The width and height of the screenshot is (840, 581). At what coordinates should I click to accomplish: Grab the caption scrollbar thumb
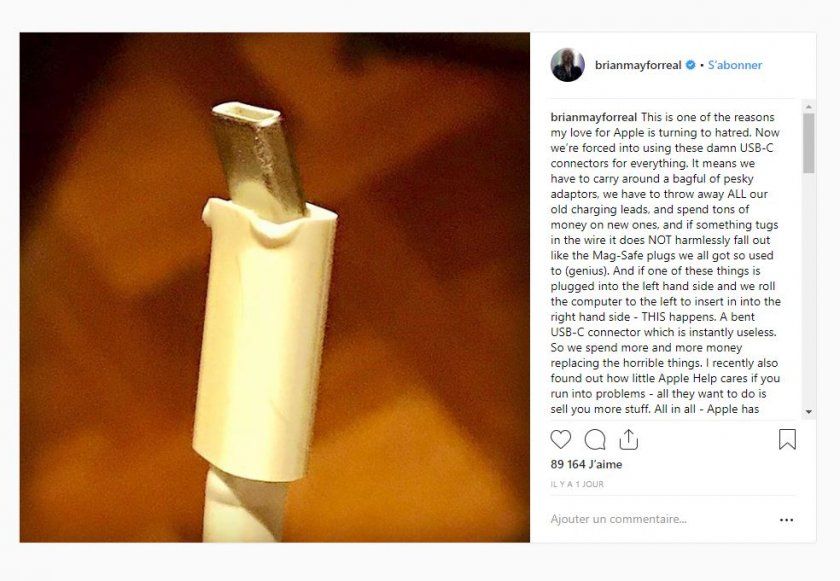[x=808, y=142]
